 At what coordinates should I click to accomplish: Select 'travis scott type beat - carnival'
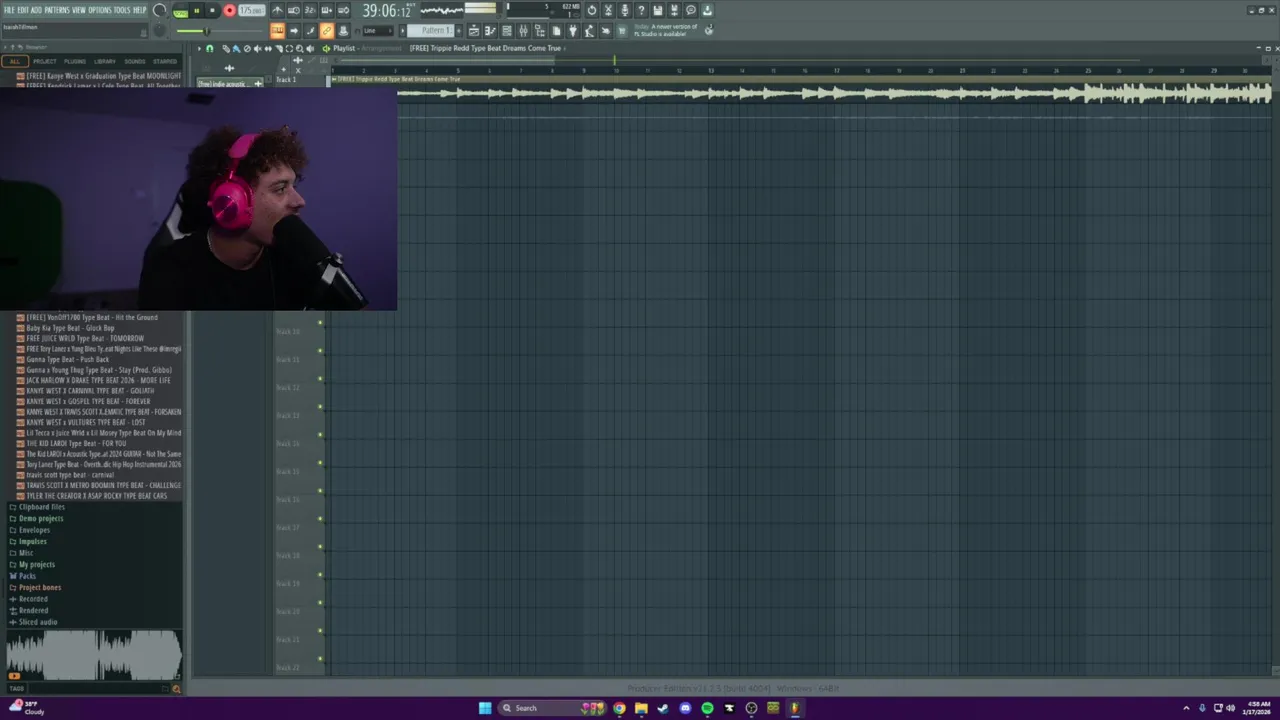tap(70, 475)
